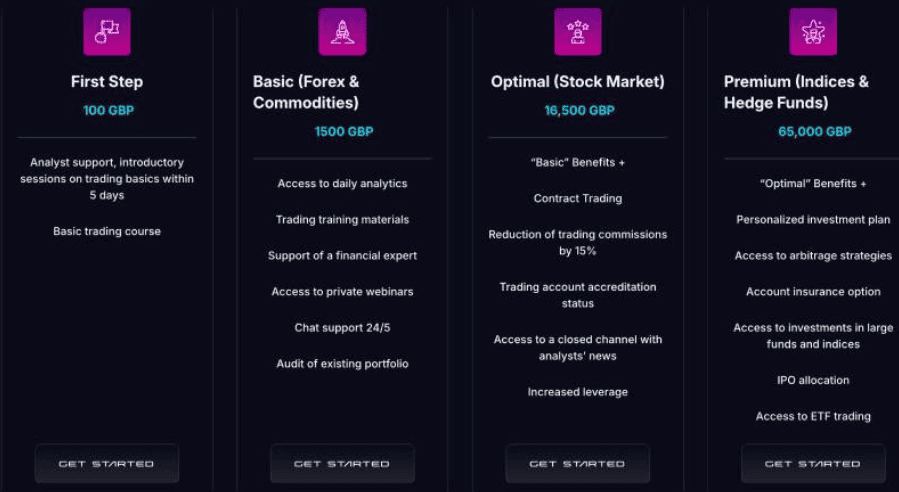Click the IPO allocation feature text
This screenshot has width=899, height=492.
click(813, 380)
